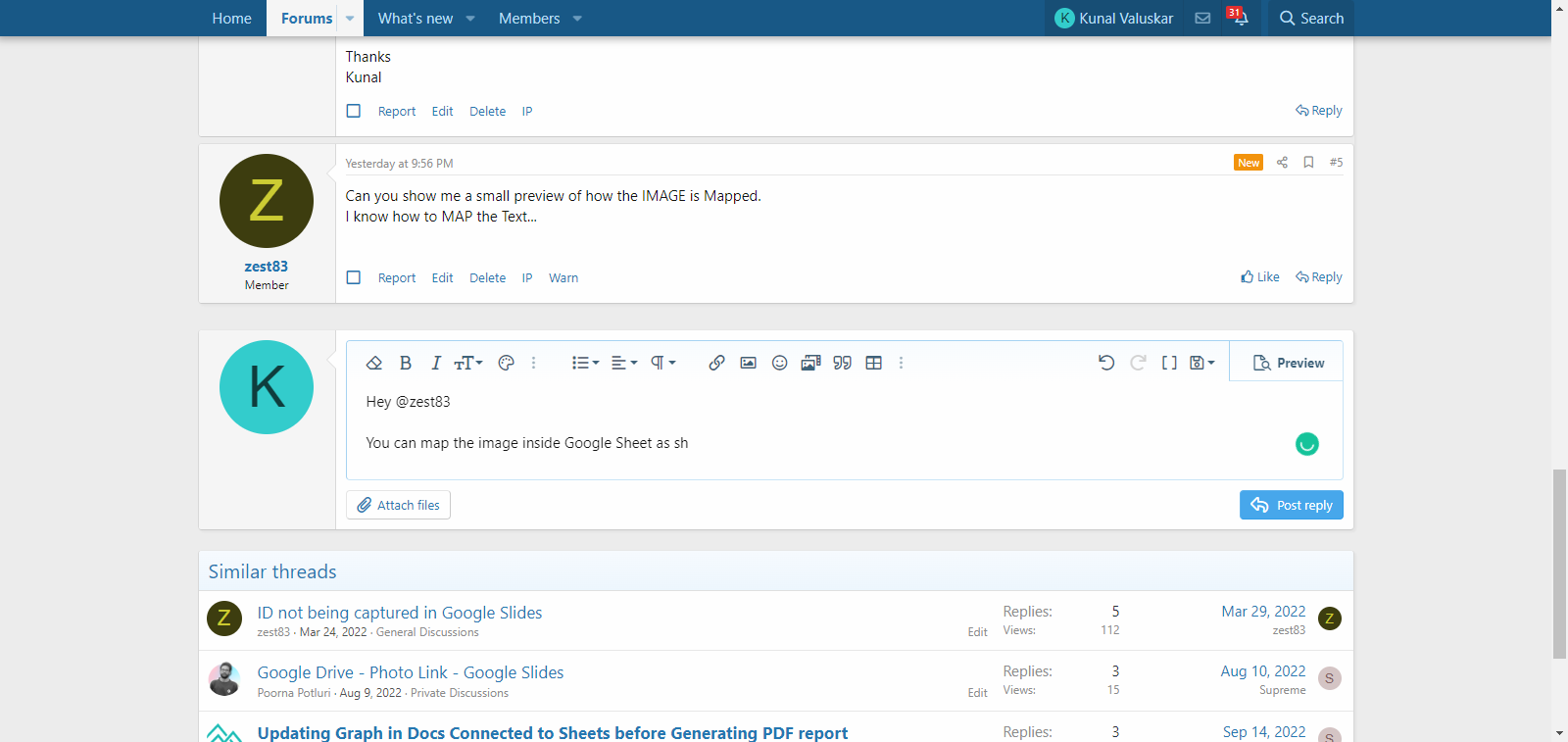Toggle italic formatting in editor
The height and width of the screenshot is (742, 1568).
(x=436, y=363)
